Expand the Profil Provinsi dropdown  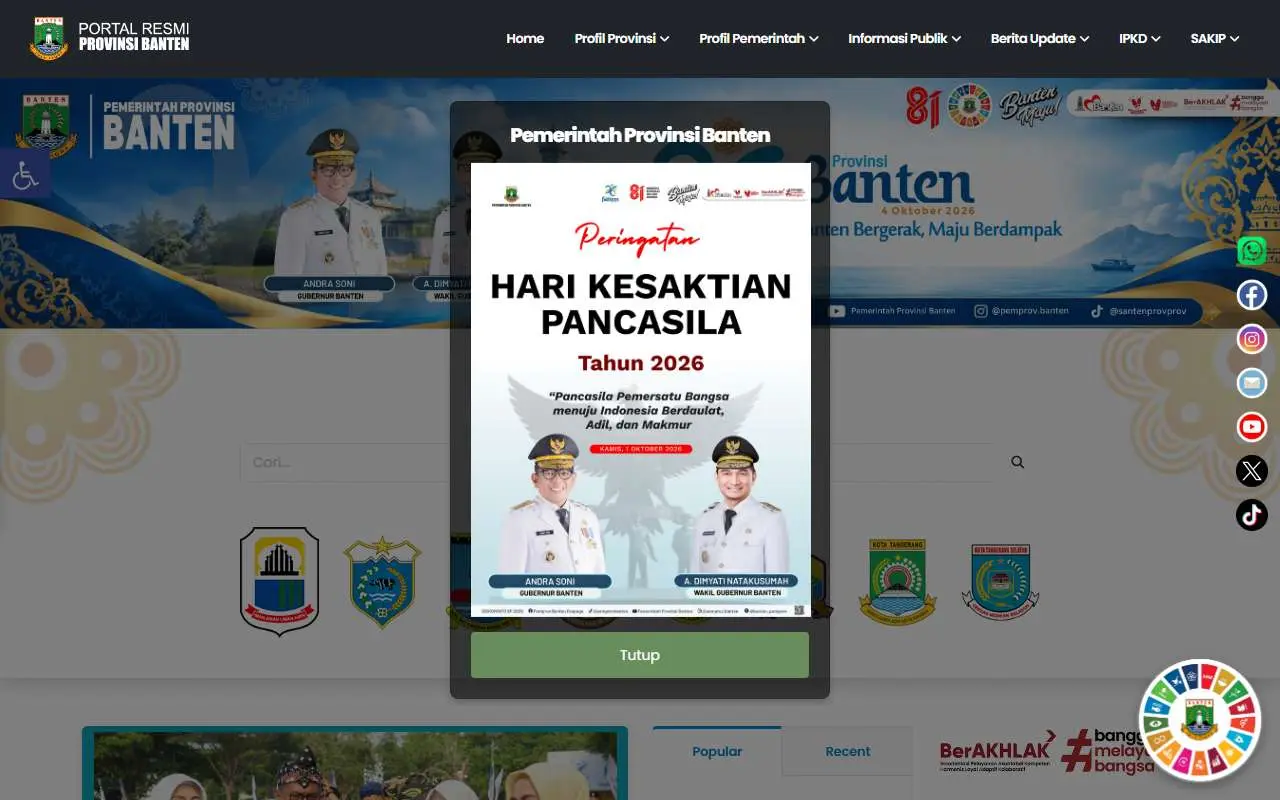point(621,38)
